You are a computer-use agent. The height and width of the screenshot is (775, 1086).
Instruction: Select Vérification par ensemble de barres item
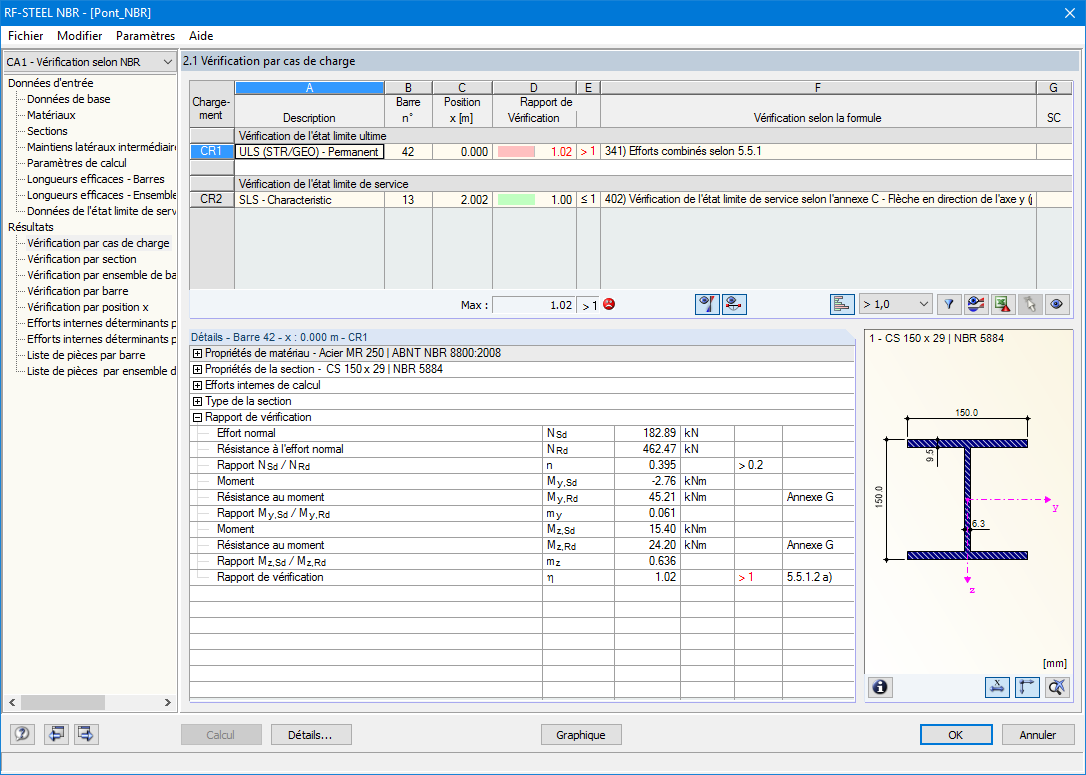pyautogui.click(x=102, y=275)
